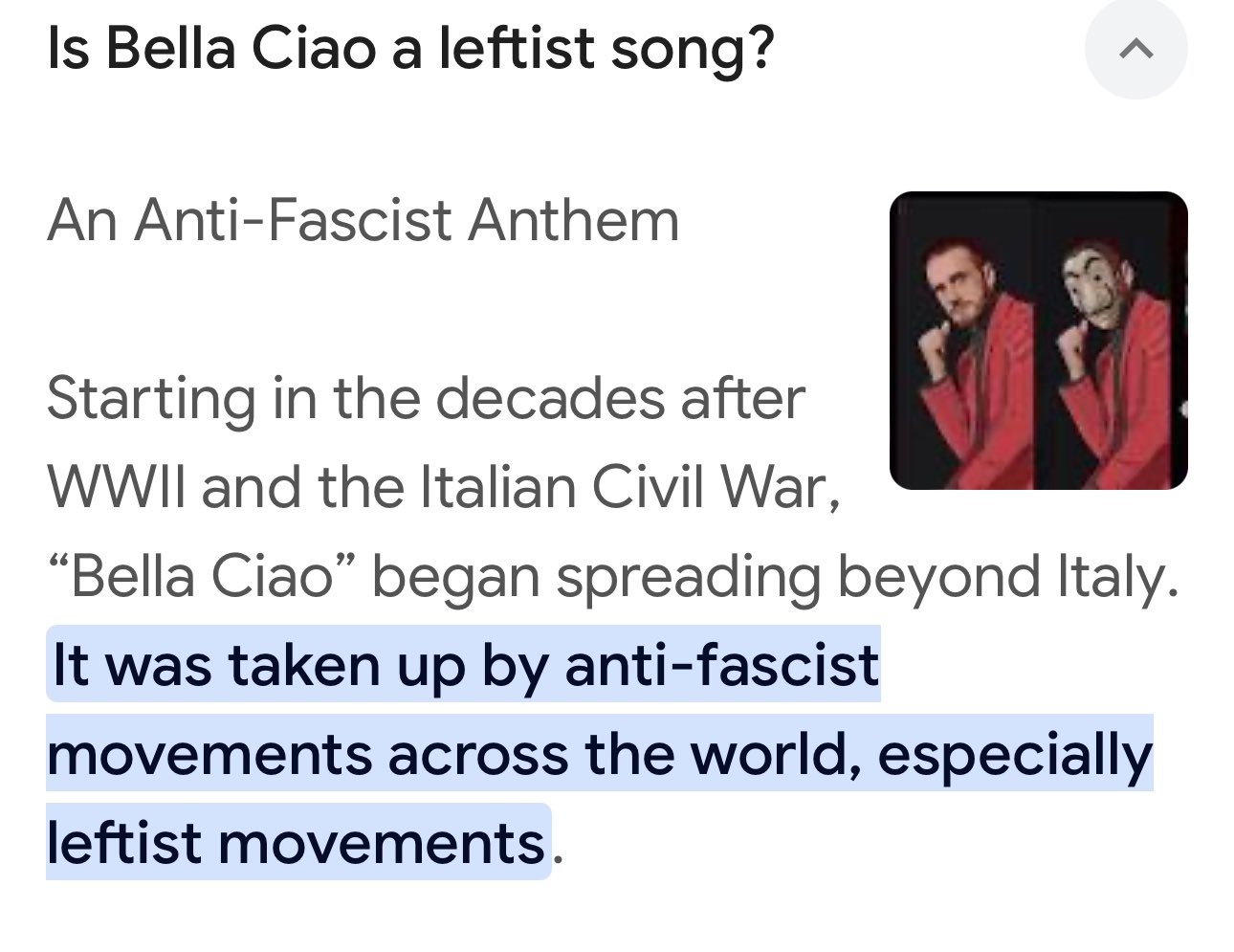Click the word 'Anthem' in the subheading
The width and height of the screenshot is (1234, 952).
coord(573,220)
